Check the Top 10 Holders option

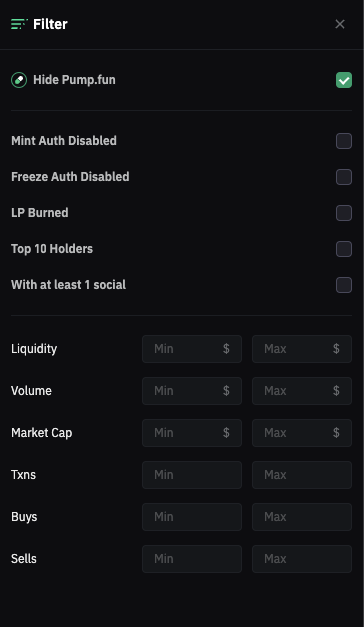344,249
